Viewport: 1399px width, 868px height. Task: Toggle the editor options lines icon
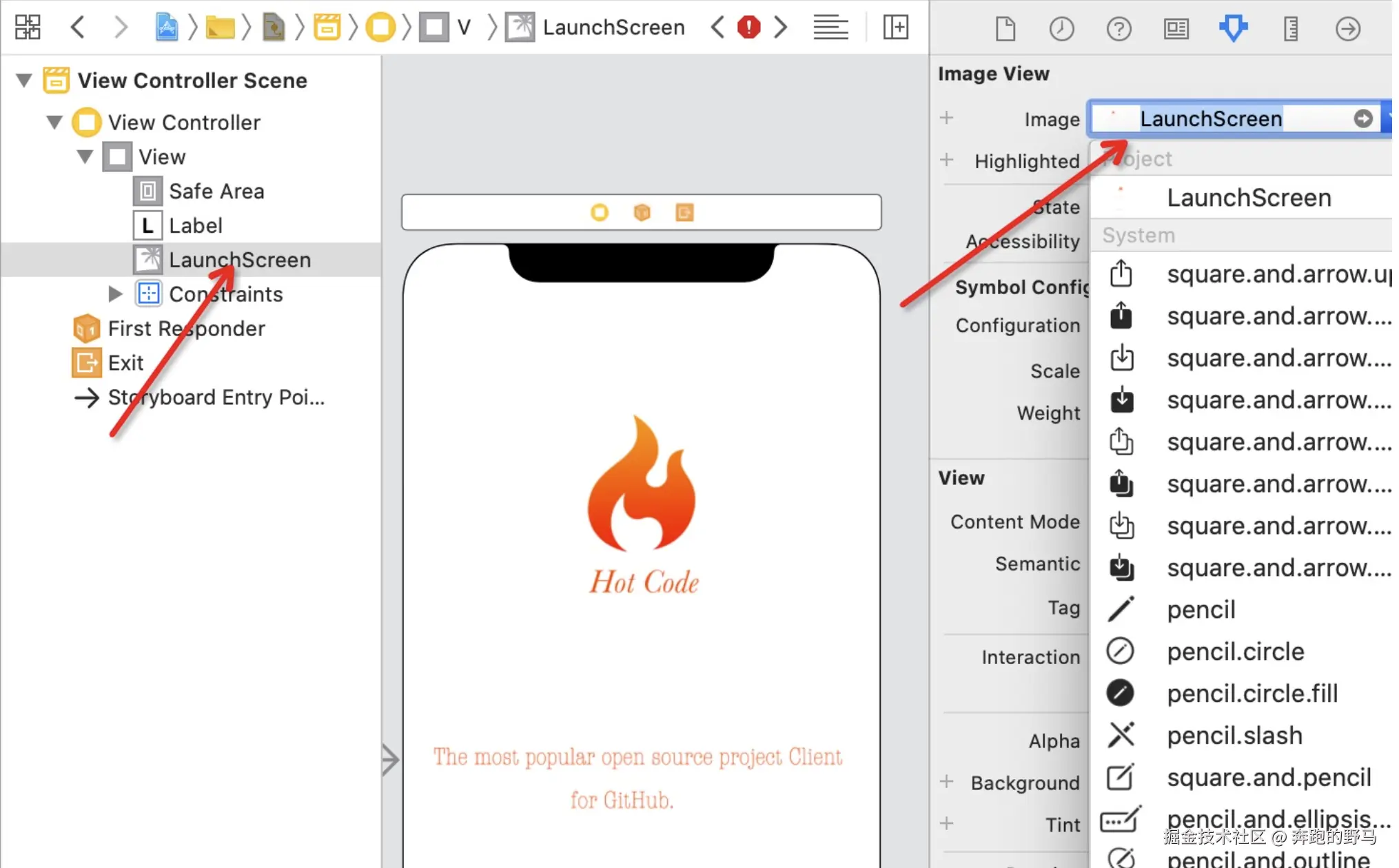pos(830,28)
